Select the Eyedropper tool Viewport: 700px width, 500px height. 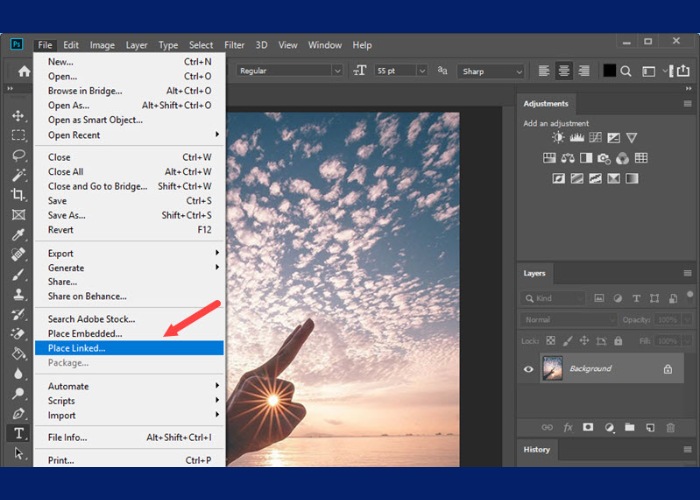coord(18,234)
